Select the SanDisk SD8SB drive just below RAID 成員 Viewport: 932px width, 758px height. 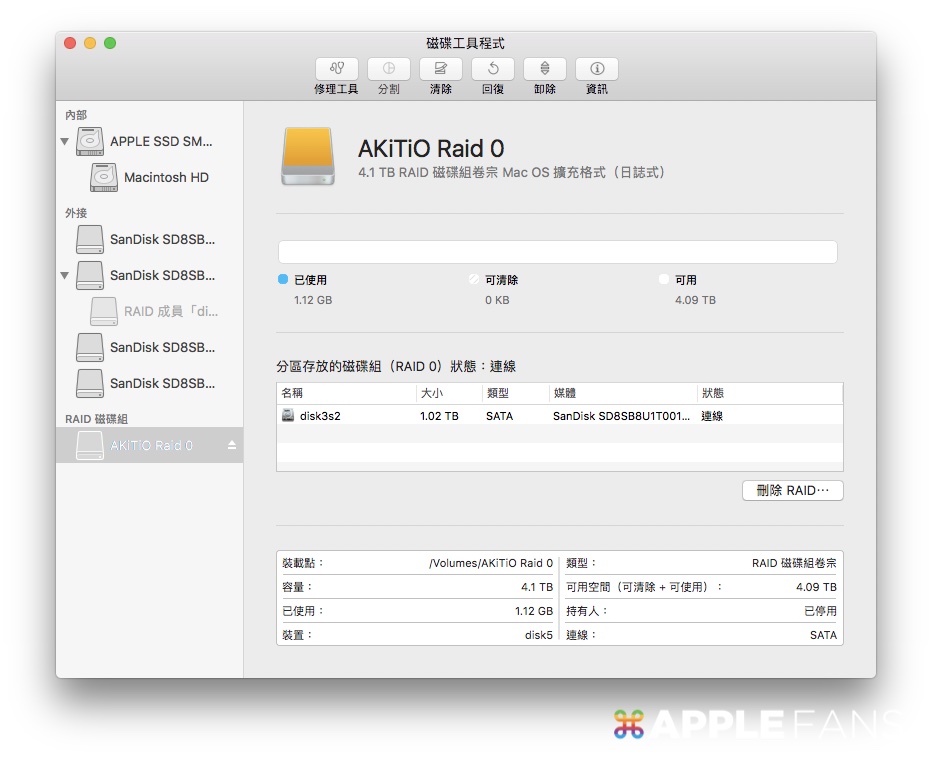click(x=149, y=347)
